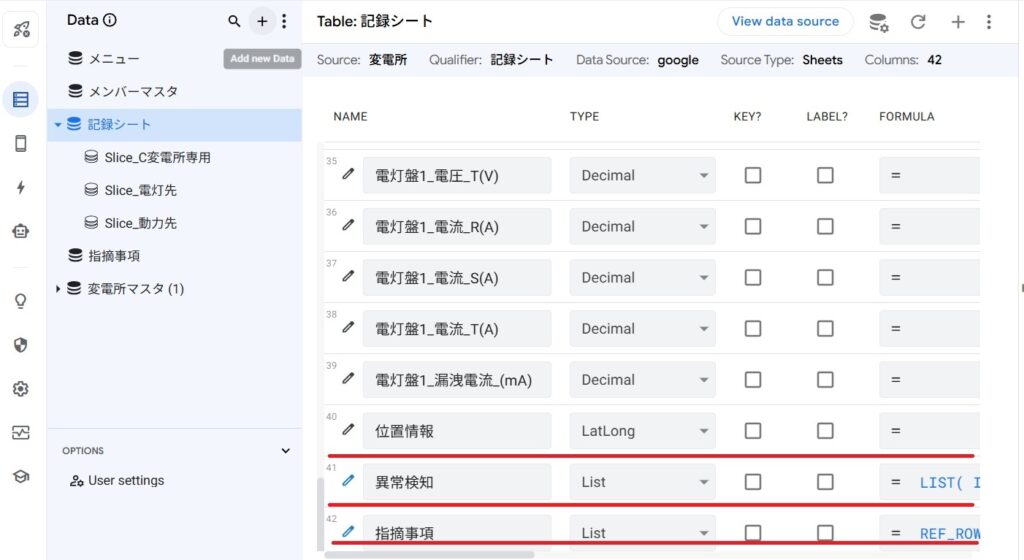The height and width of the screenshot is (560, 1024).
Task: Collapse the 記録シート table tree
Action: point(58,125)
